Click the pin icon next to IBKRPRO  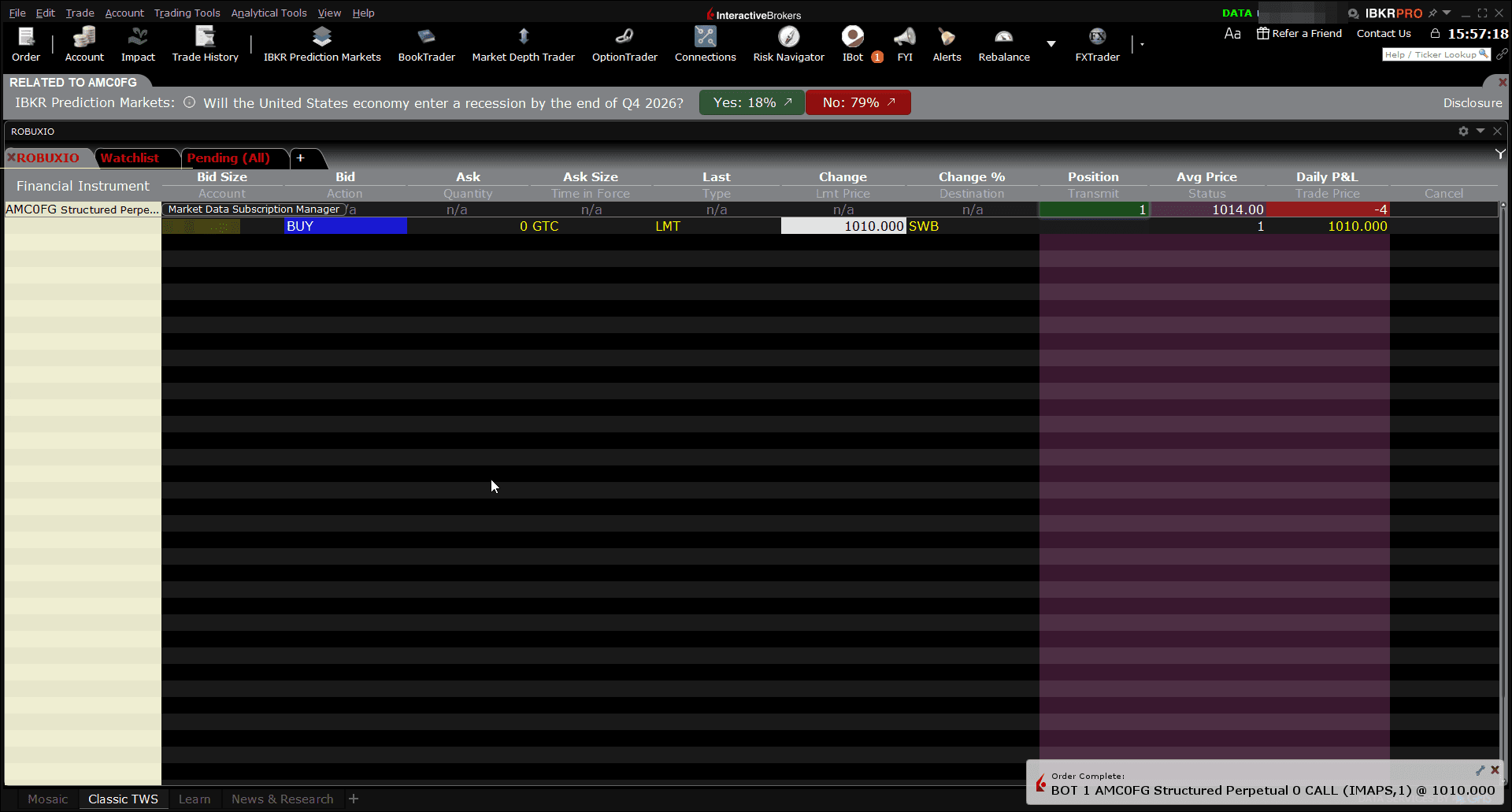[x=1432, y=13]
